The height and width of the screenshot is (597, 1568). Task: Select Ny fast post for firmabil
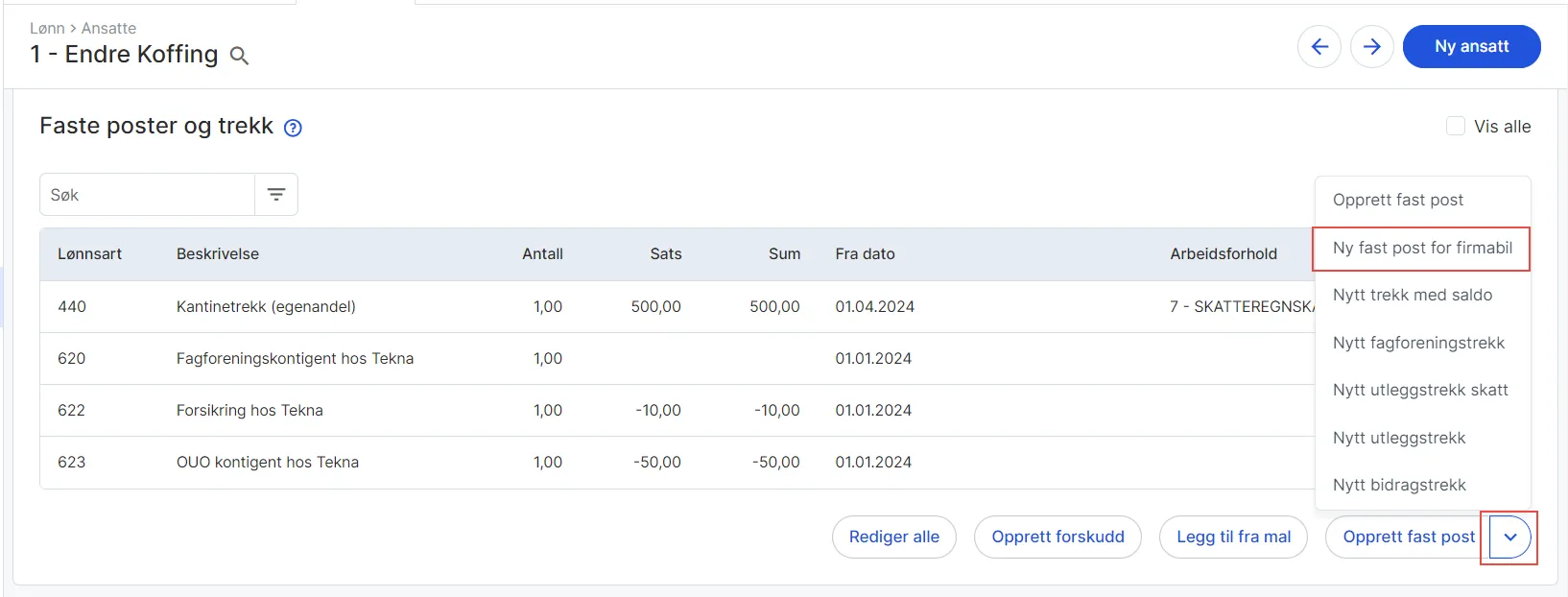[x=1422, y=248]
